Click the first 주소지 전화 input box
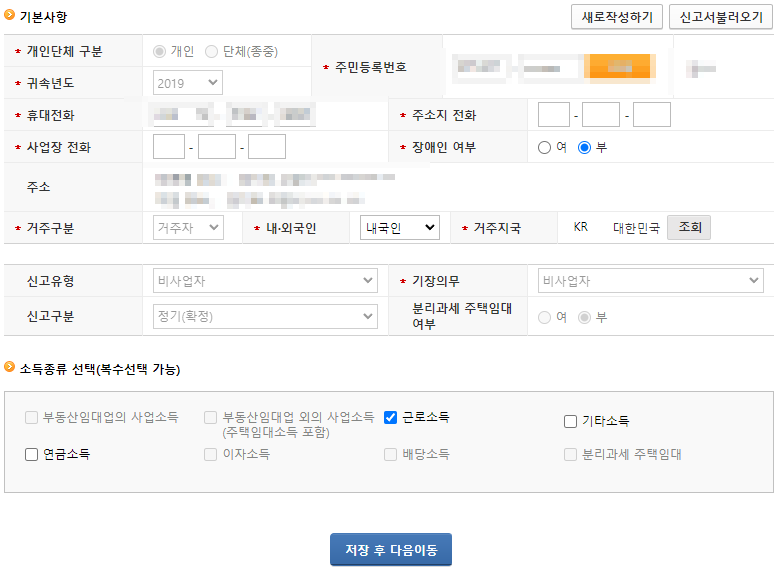Viewport: 783px width, 586px height. pos(554,115)
